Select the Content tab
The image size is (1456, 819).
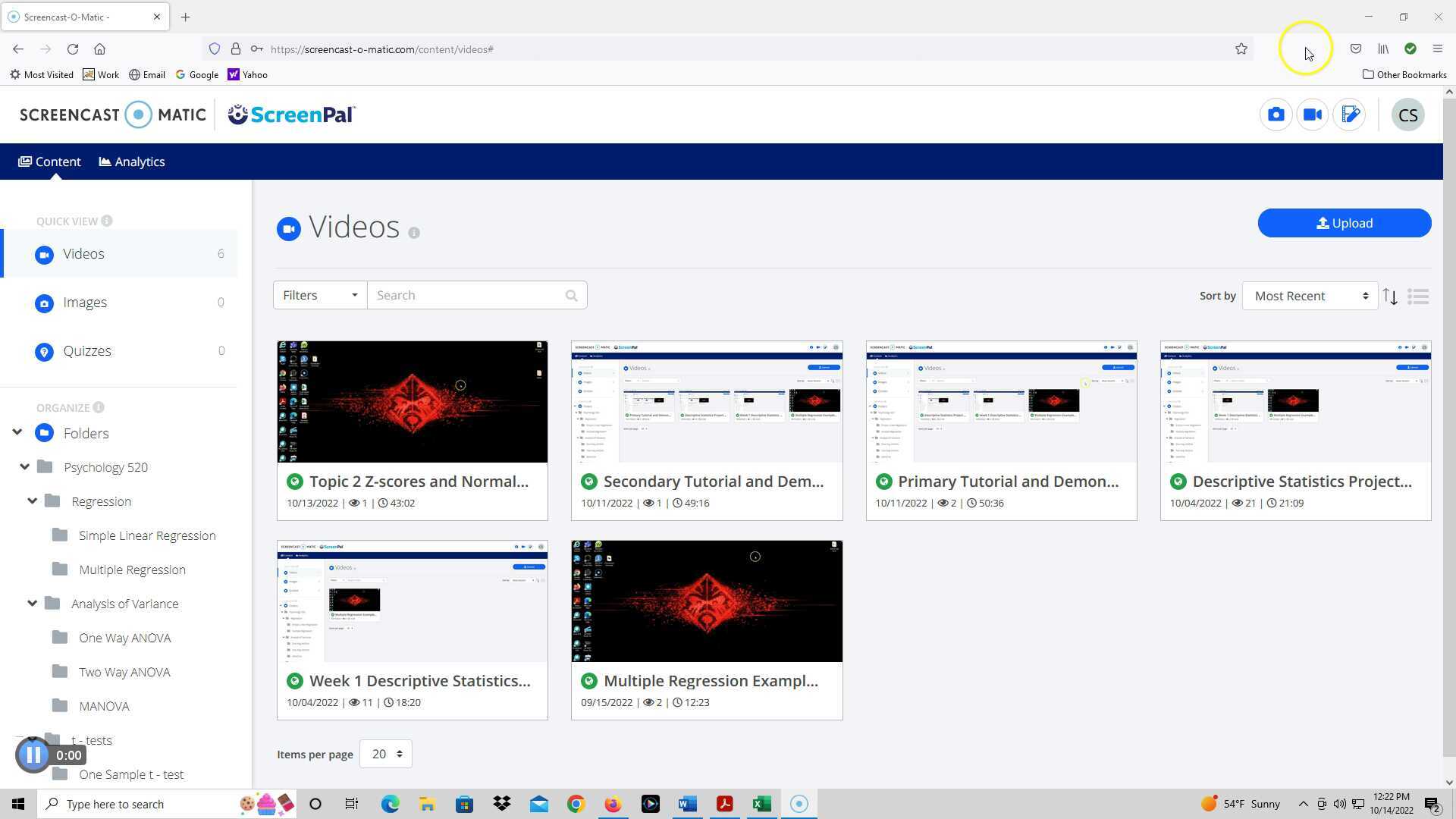(x=50, y=162)
